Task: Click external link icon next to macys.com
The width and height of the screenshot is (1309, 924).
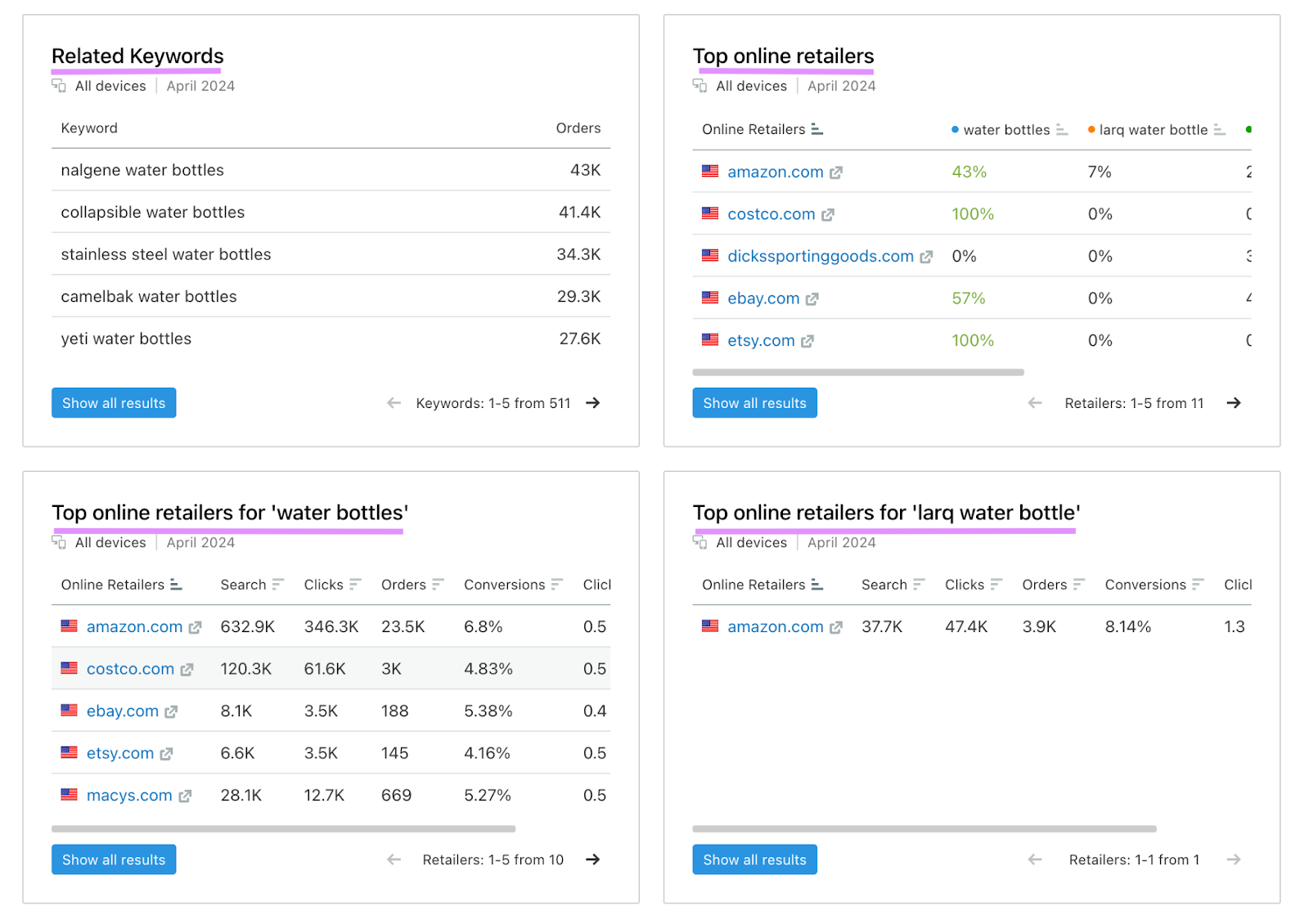Action: coord(185,796)
